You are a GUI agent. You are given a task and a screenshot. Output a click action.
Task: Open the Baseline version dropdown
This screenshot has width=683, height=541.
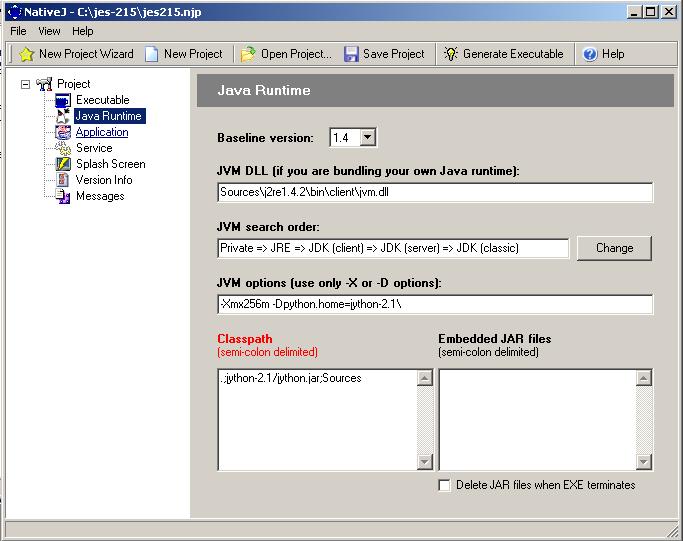[x=368, y=138]
